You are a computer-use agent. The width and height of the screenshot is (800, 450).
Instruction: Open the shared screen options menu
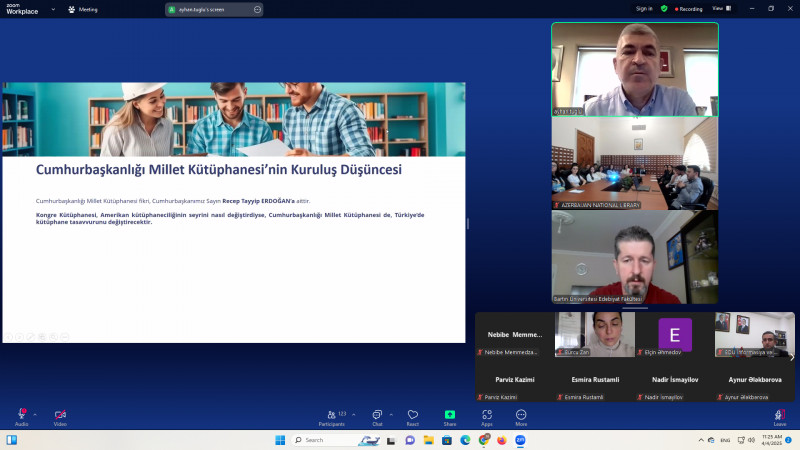click(257, 9)
